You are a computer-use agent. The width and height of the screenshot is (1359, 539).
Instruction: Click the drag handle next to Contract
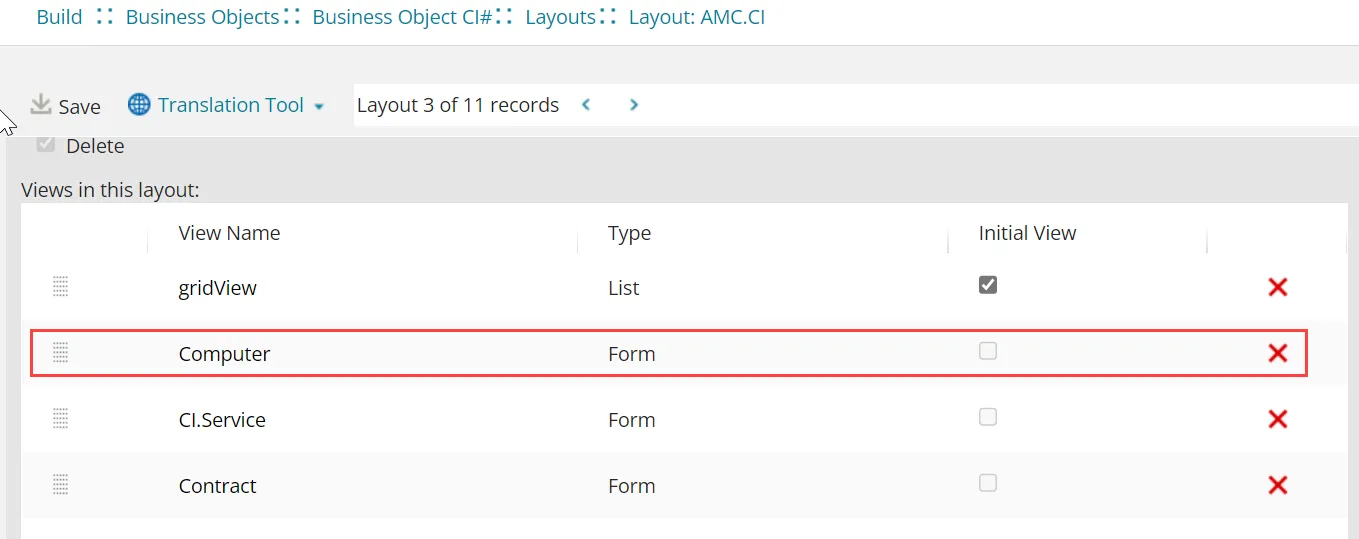click(x=60, y=485)
